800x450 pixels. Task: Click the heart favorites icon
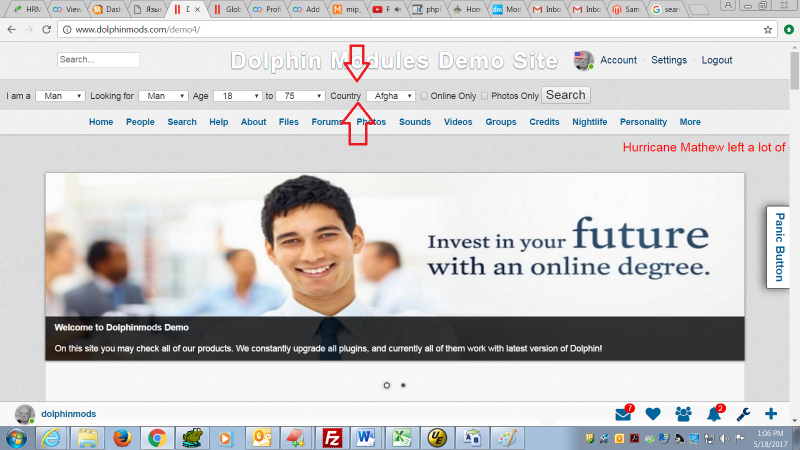click(x=653, y=414)
